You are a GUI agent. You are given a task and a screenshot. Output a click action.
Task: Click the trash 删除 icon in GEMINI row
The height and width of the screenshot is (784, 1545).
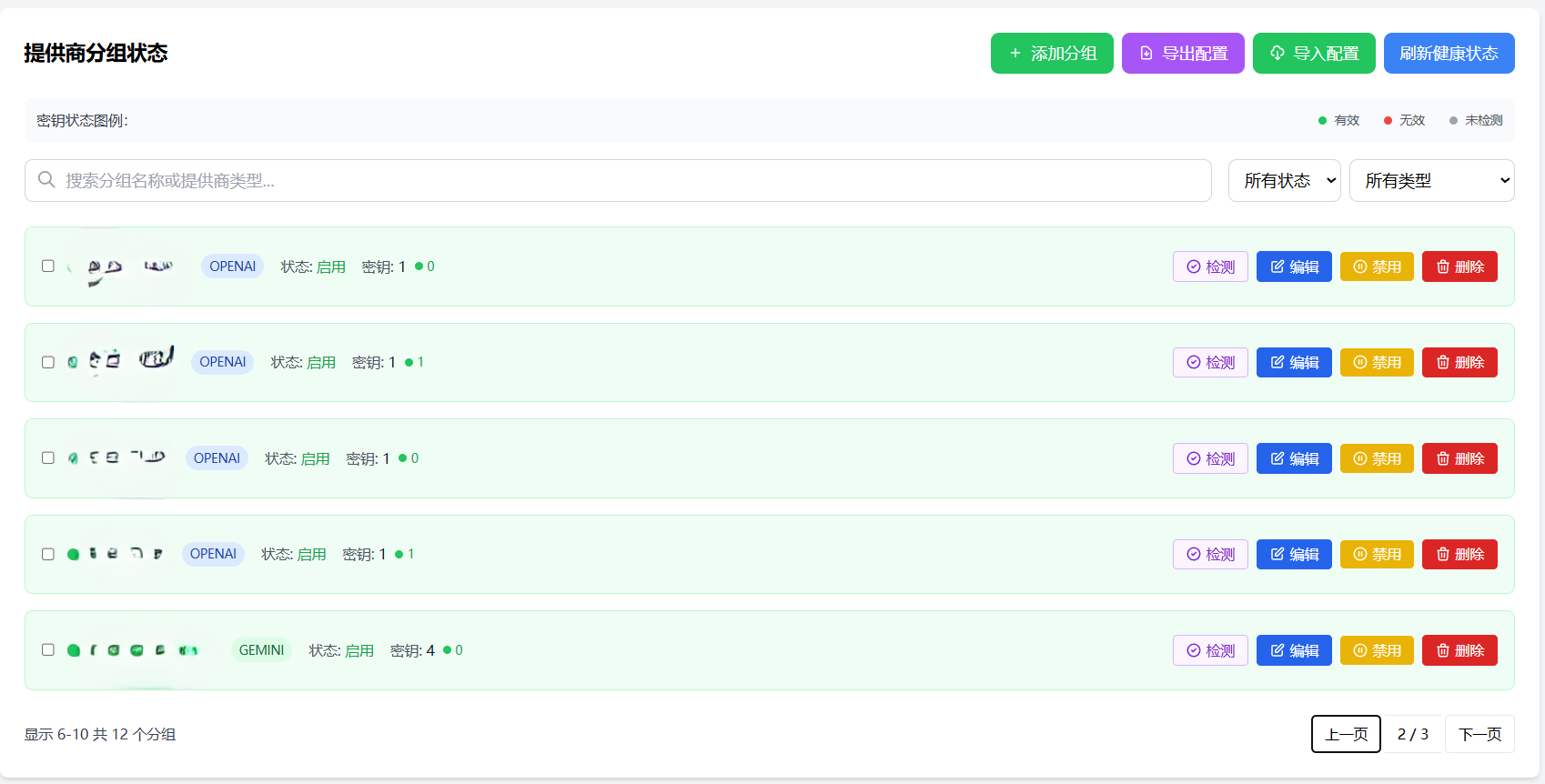point(1443,650)
